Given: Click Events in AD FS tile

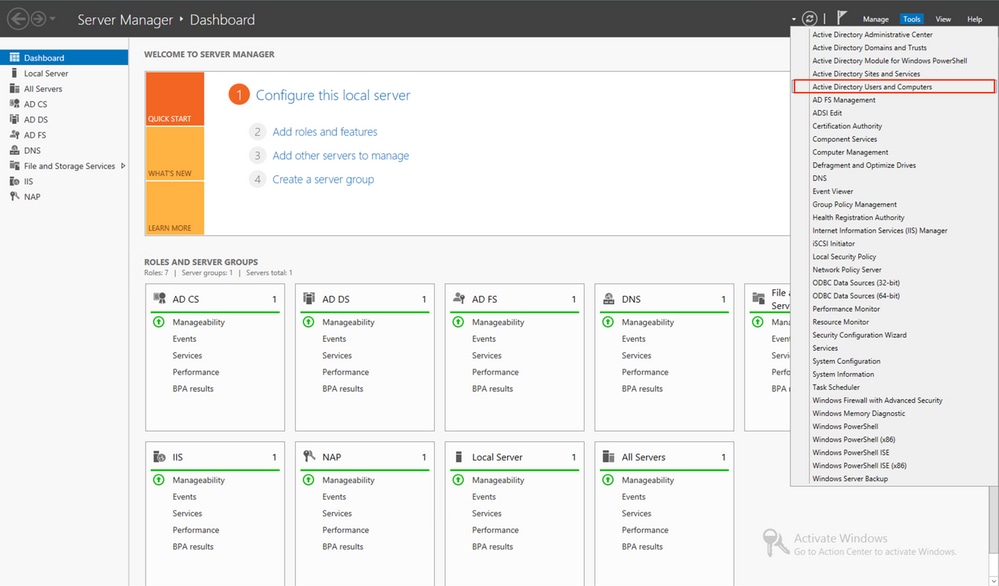Looking at the screenshot, I should (x=484, y=339).
